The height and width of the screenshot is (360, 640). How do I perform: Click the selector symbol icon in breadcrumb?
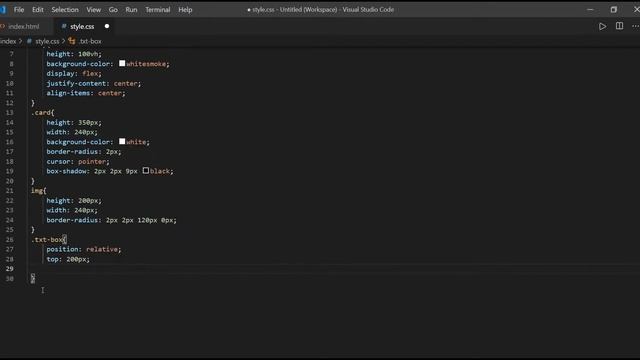tap(72, 41)
